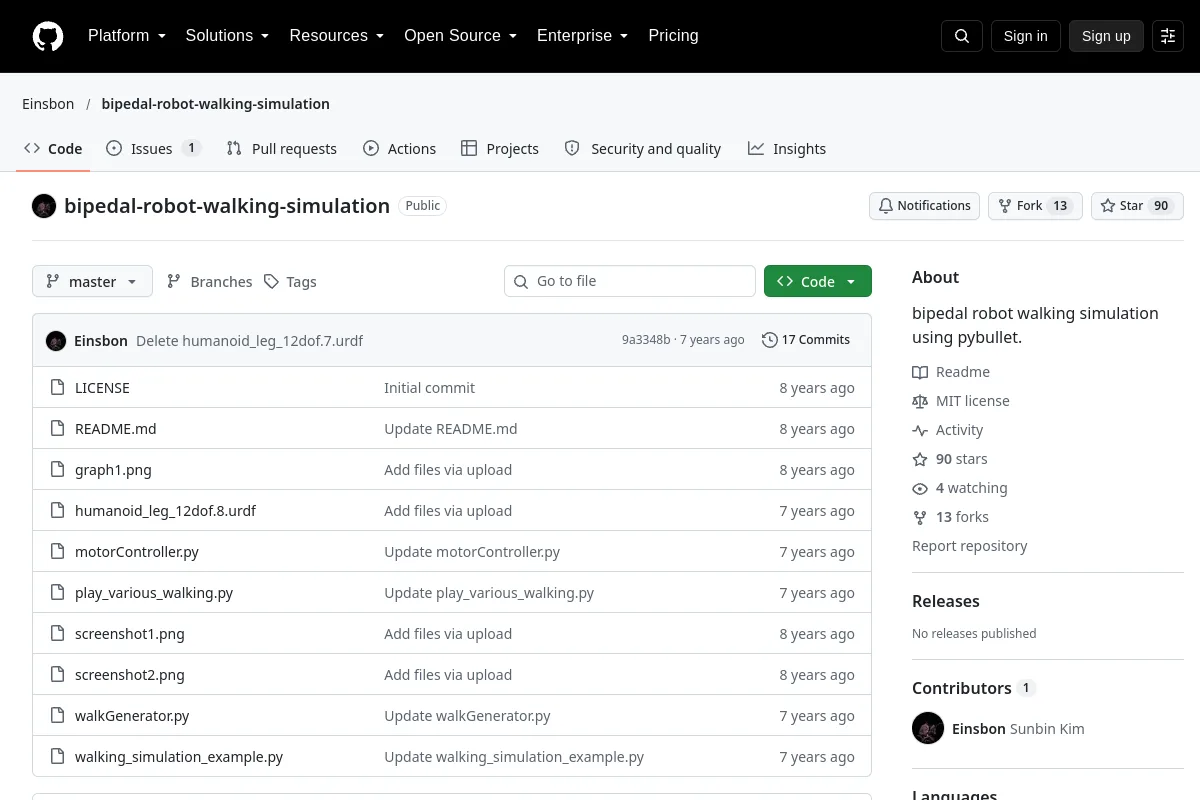Click the repository avatar beside the title
Viewport: 1200px width, 800px height.
tap(44, 206)
